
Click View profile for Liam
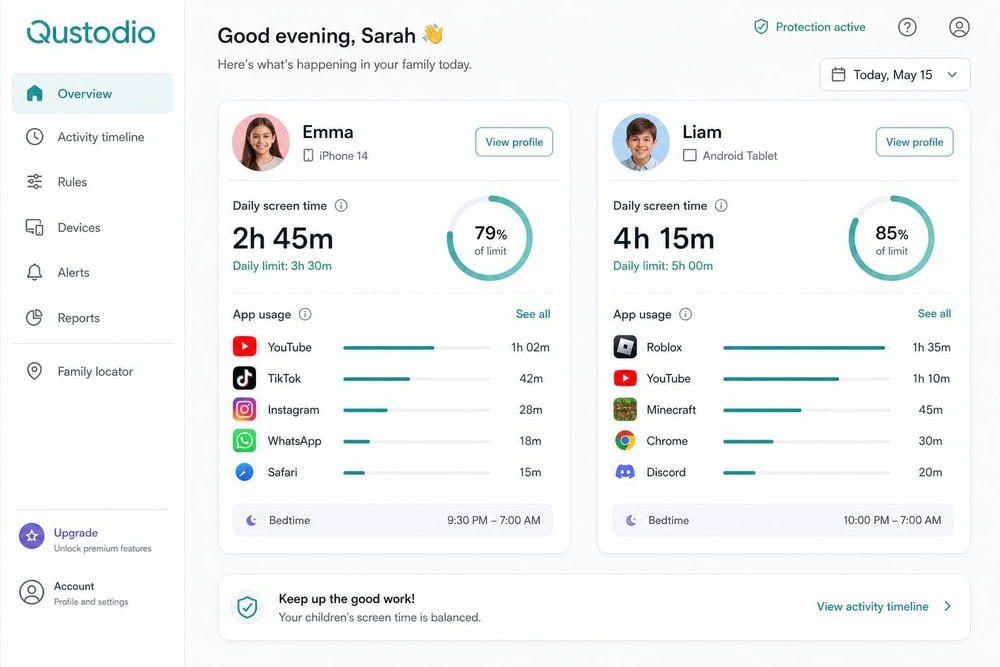[x=915, y=142]
